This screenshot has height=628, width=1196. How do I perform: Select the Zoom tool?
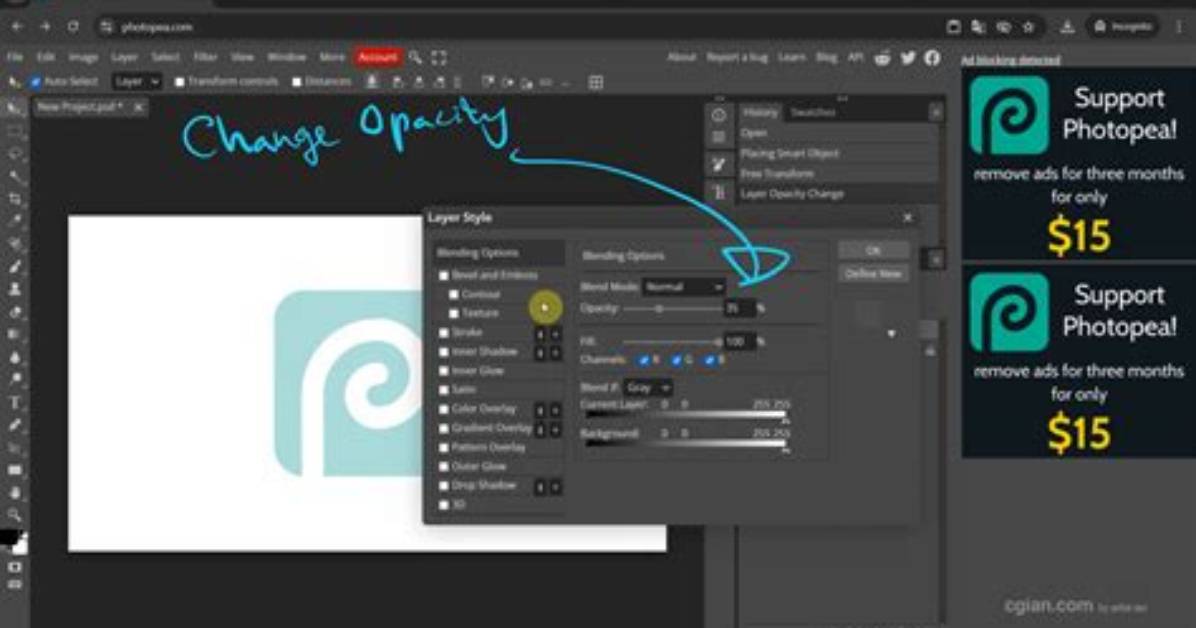pyautogui.click(x=14, y=515)
